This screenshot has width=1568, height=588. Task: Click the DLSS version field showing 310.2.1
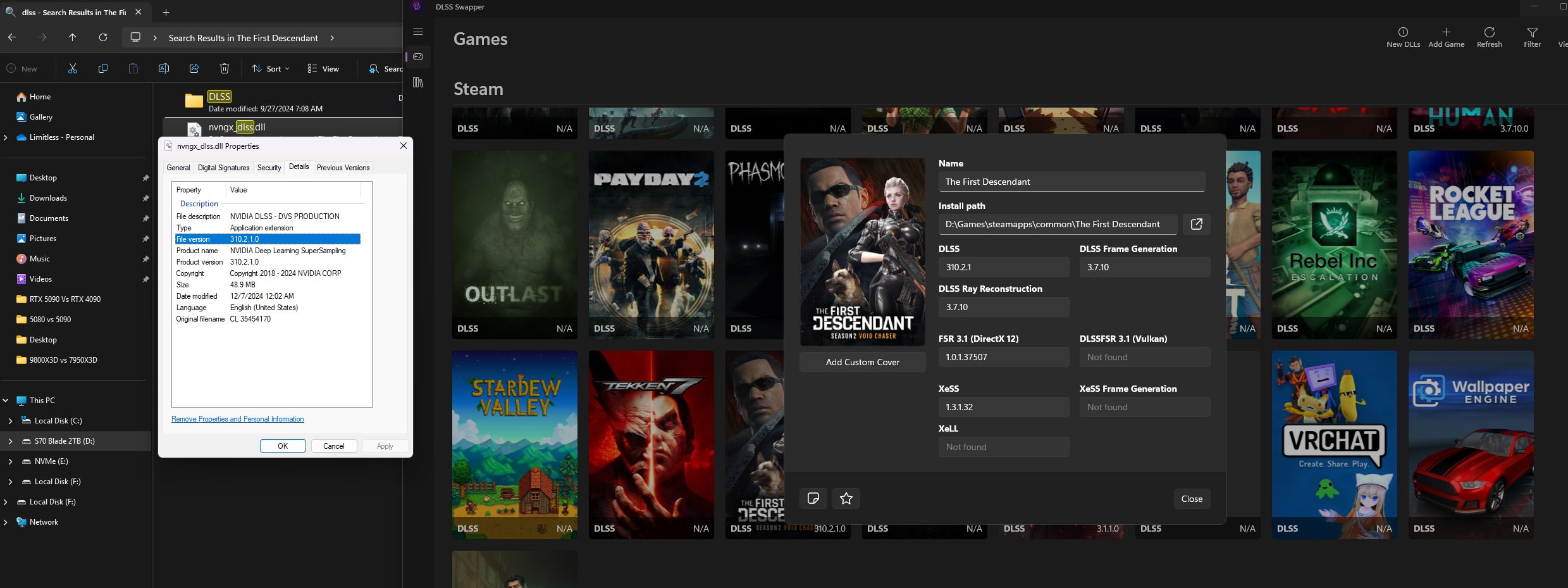[x=1004, y=267]
